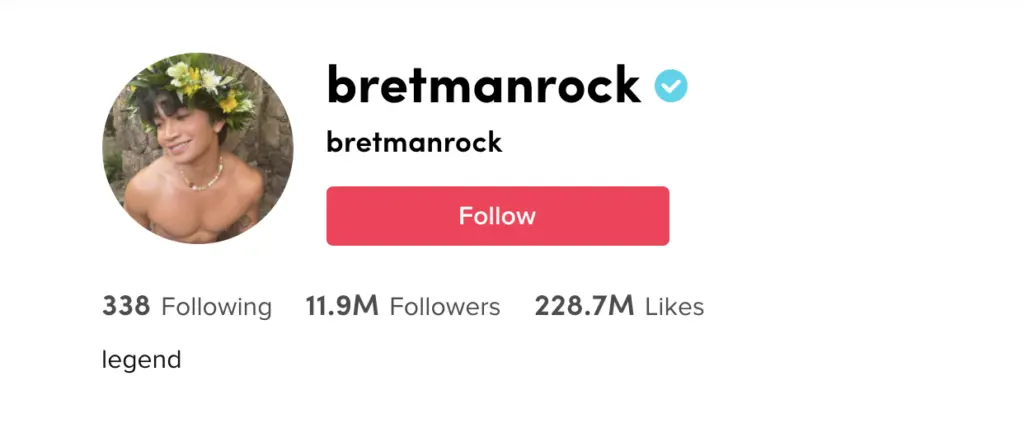Viewport: 1024px width, 442px height.
Task: Click the 'legend' bio text
Action: pyautogui.click(x=141, y=360)
